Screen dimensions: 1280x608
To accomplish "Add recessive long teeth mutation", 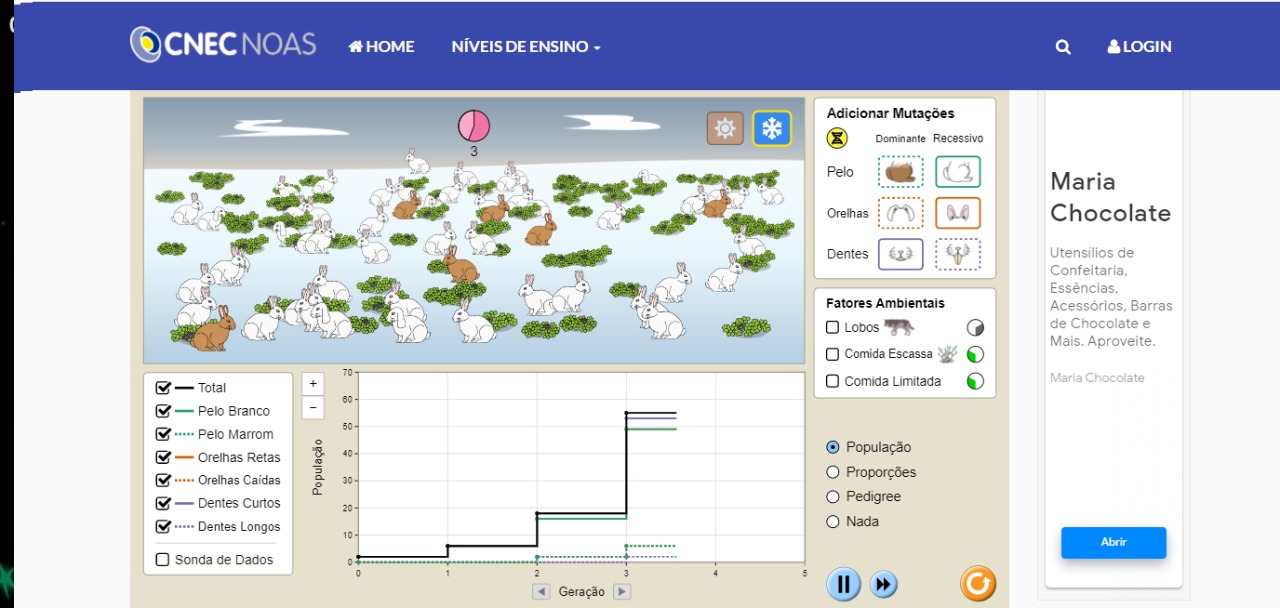I will 958,254.
